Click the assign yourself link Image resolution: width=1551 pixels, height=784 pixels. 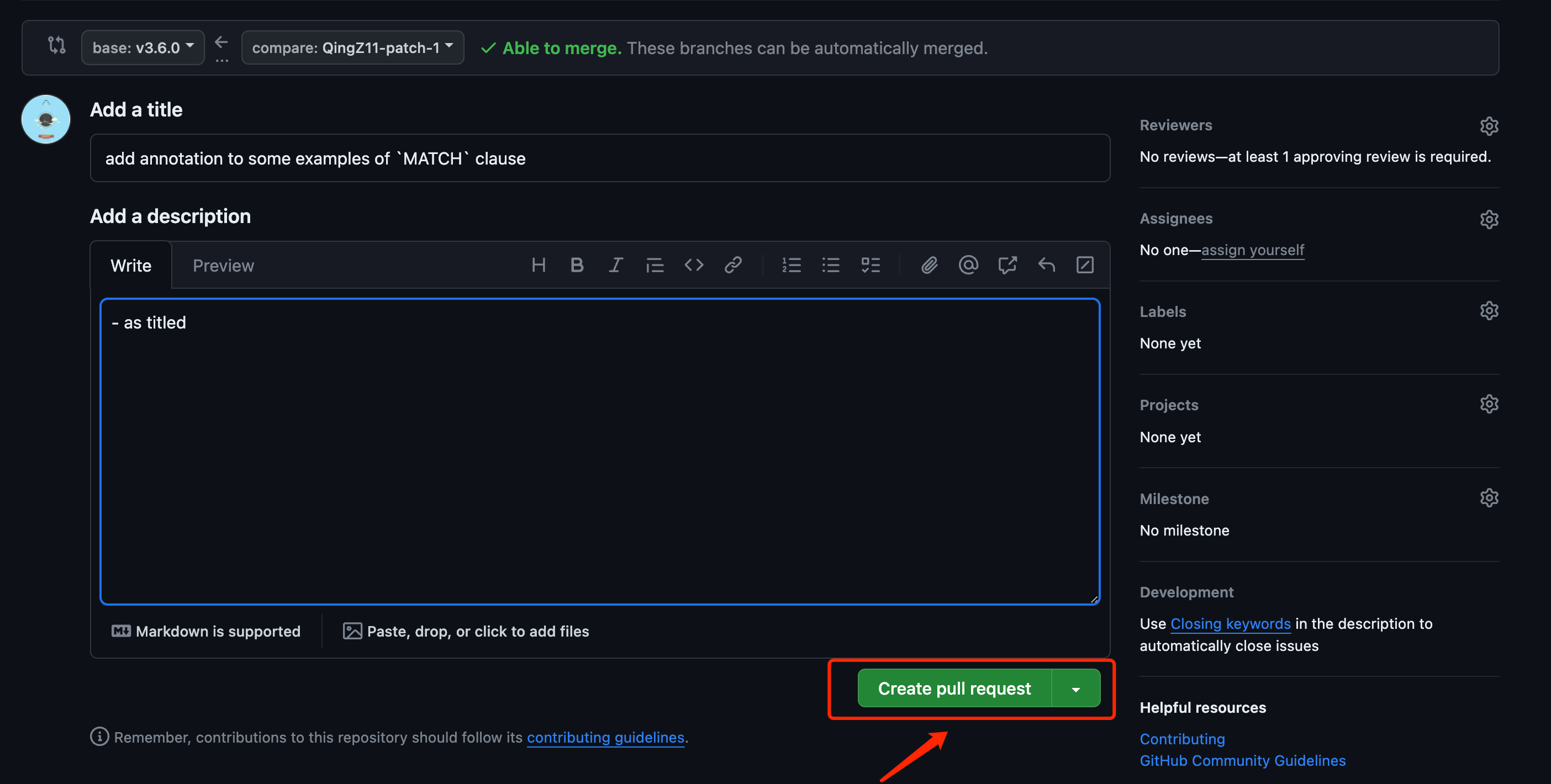pos(1252,250)
